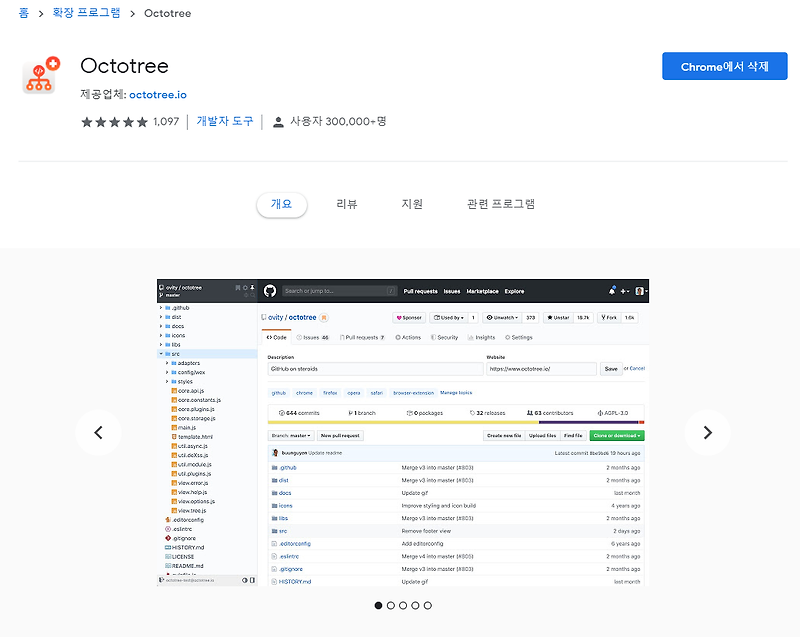Unstar the ovity/octotree repository

tap(557, 316)
